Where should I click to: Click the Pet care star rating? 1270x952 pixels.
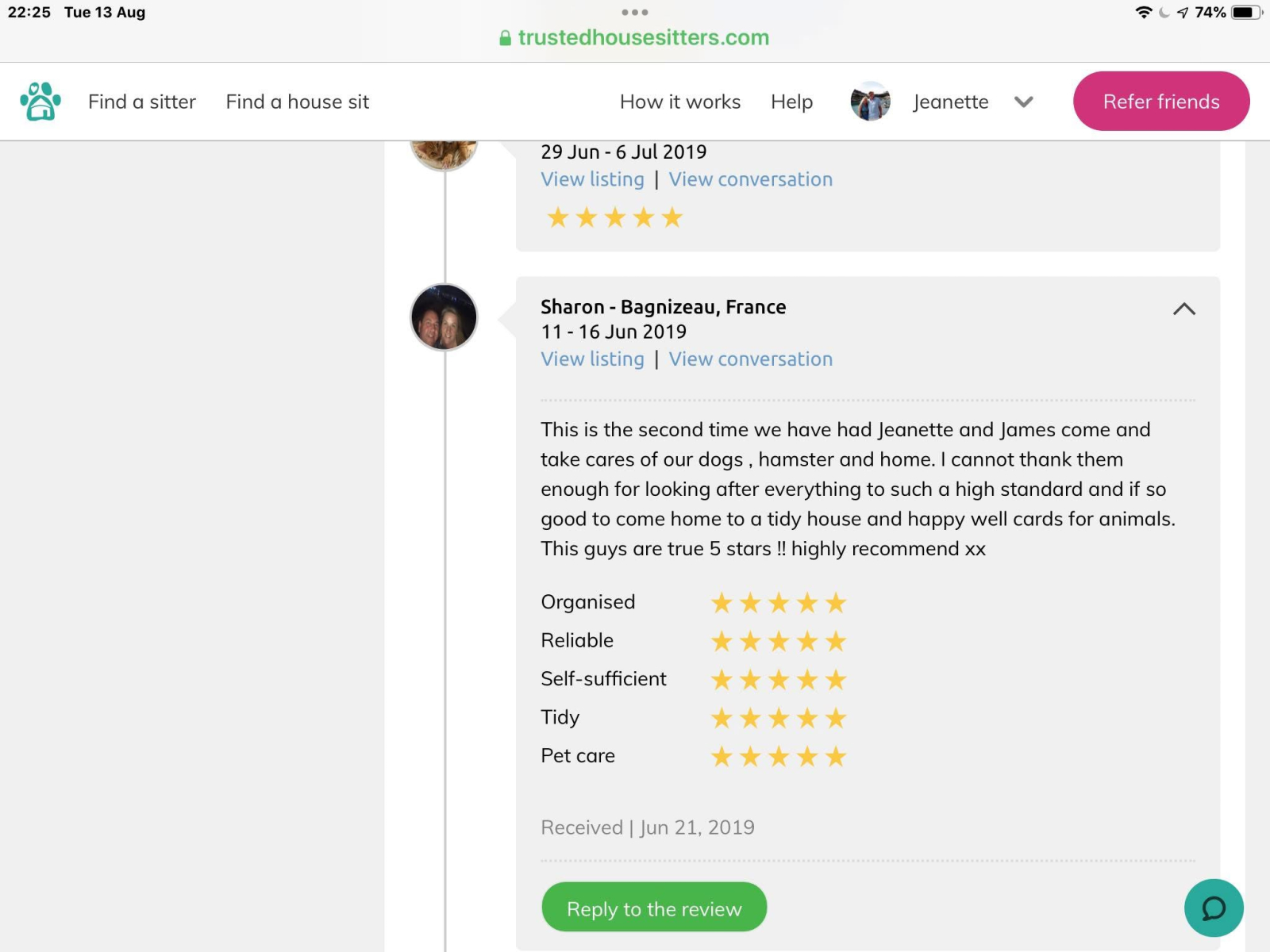(778, 757)
